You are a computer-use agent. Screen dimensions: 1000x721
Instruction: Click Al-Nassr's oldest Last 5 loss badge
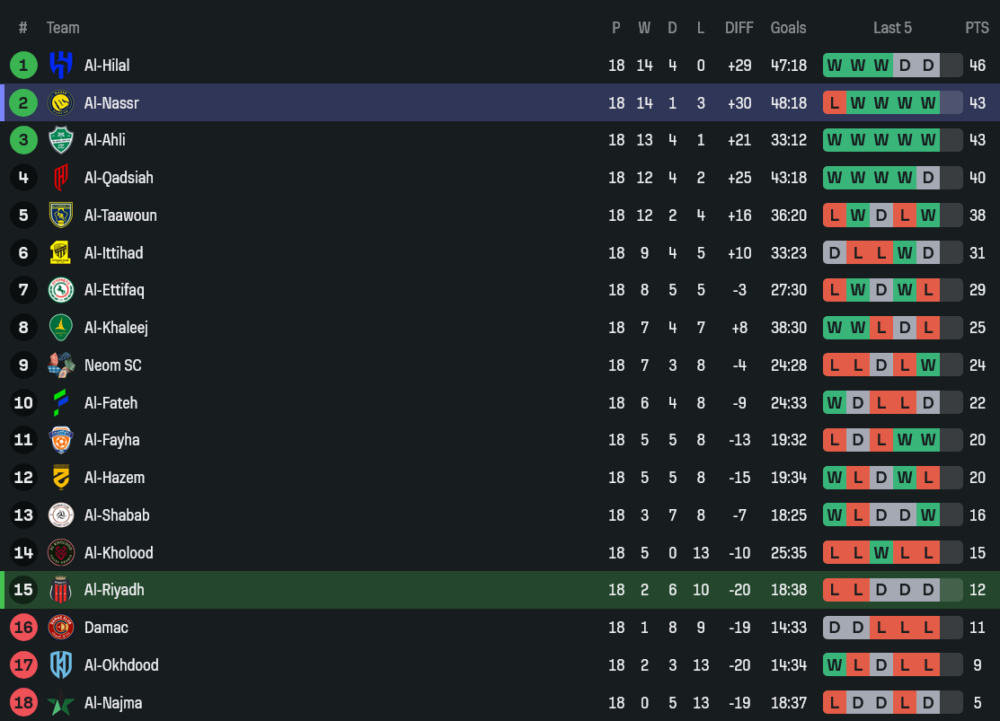834,103
